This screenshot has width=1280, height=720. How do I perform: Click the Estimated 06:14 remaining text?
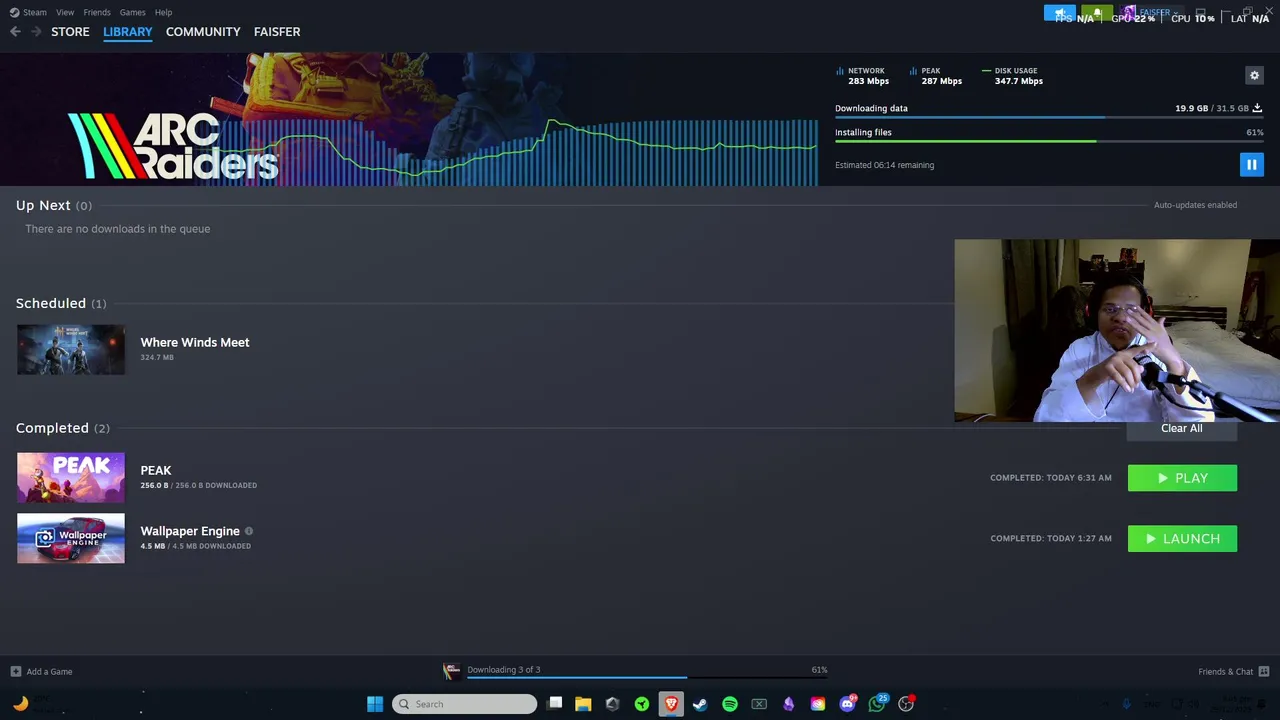tap(884, 165)
